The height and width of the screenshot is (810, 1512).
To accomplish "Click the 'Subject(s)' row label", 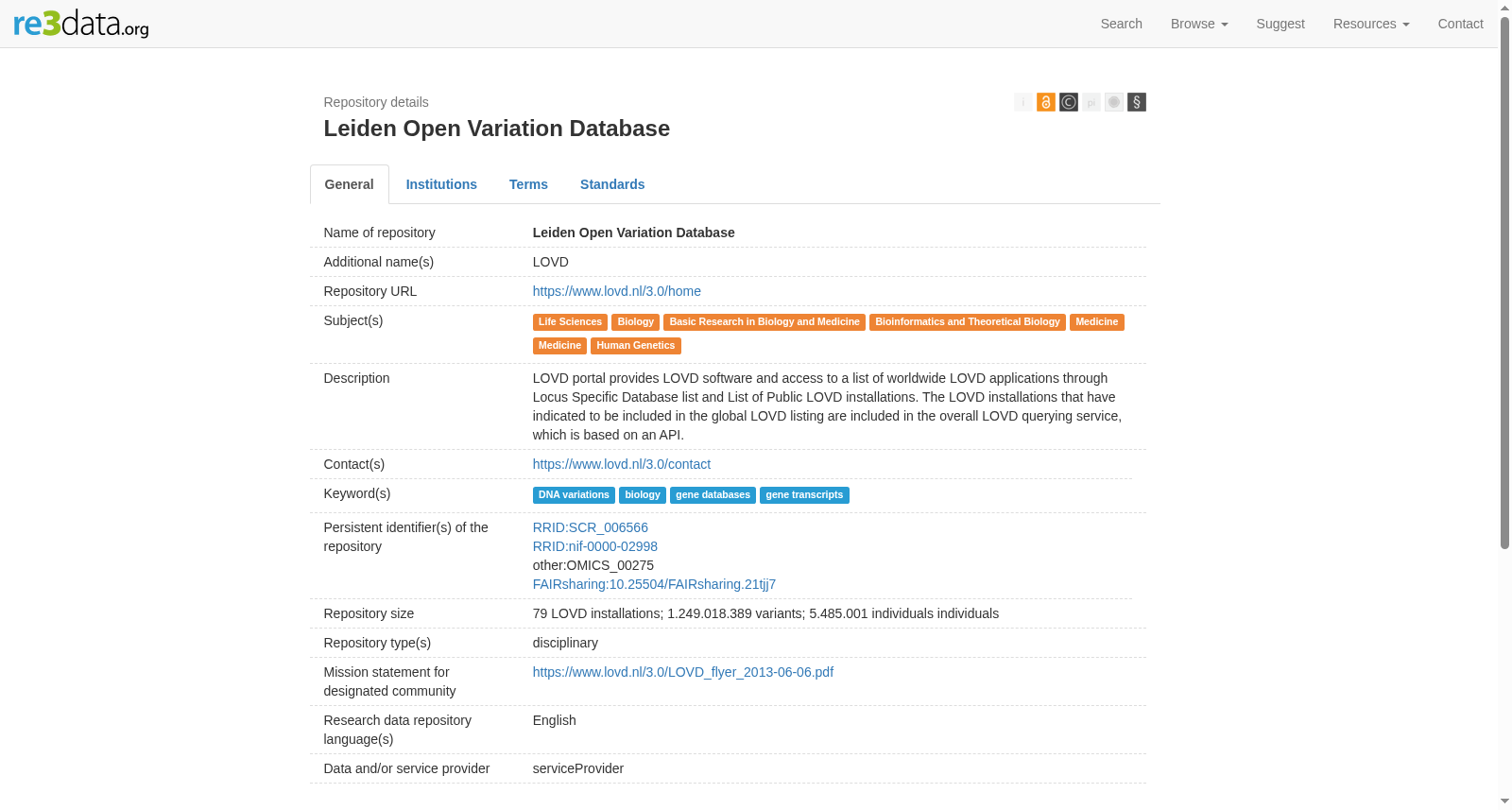I will 353,320.
